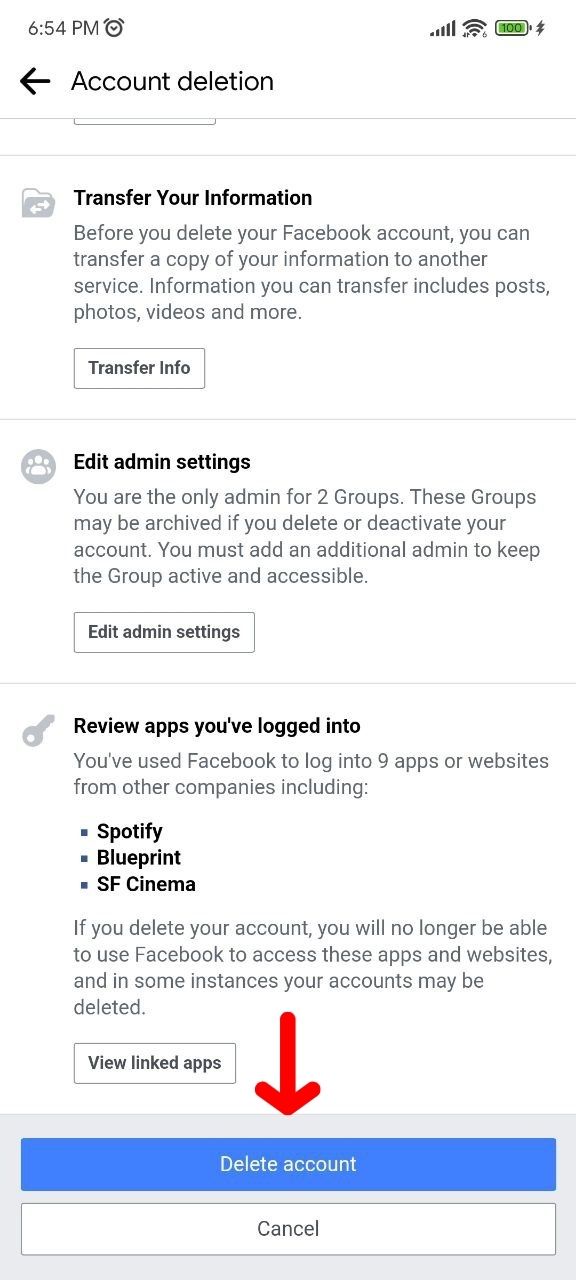Tap the back arrow icon
This screenshot has height=1280, width=576.
(x=35, y=81)
